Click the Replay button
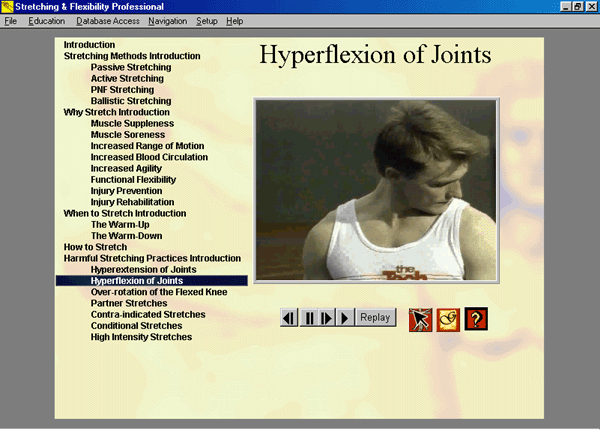600x430 pixels. click(x=375, y=318)
